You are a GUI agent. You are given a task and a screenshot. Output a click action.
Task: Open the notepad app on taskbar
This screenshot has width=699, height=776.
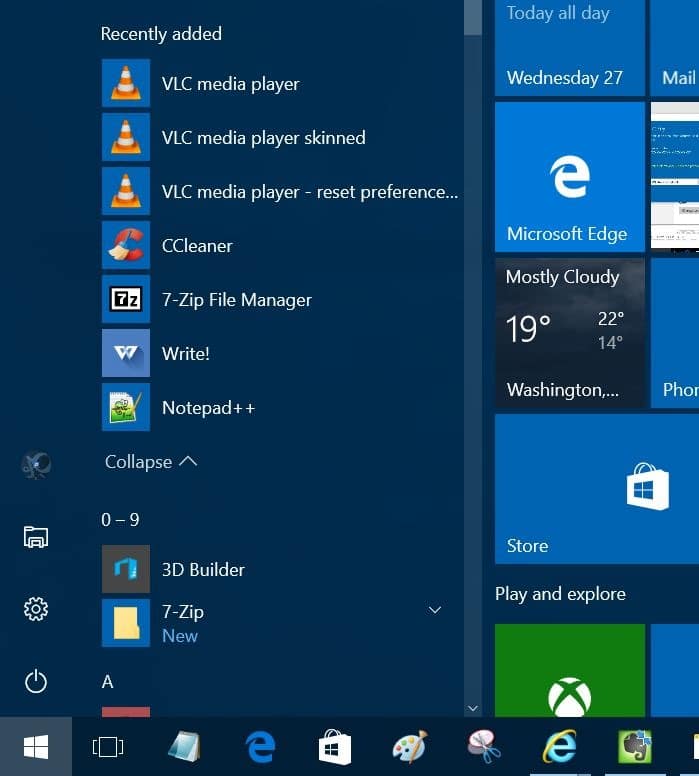pyautogui.click(x=184, y=746)
